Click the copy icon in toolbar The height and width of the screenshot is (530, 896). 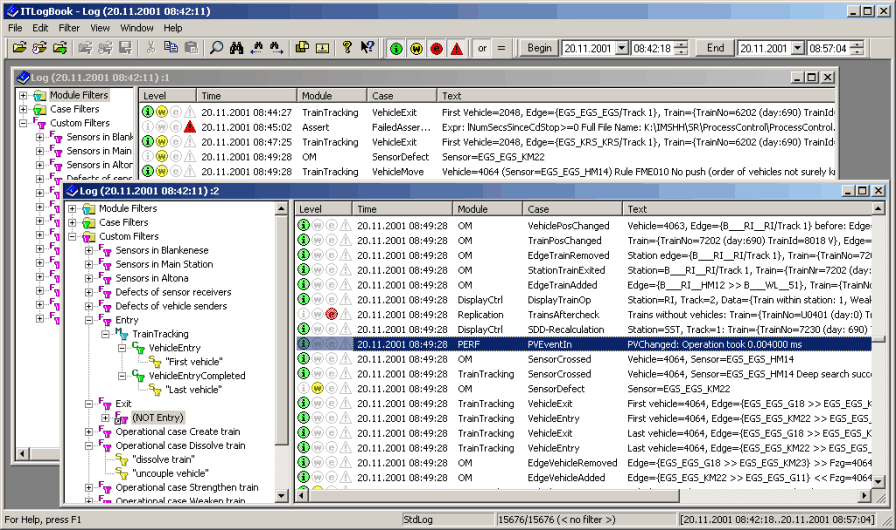[x=170, y=48]
